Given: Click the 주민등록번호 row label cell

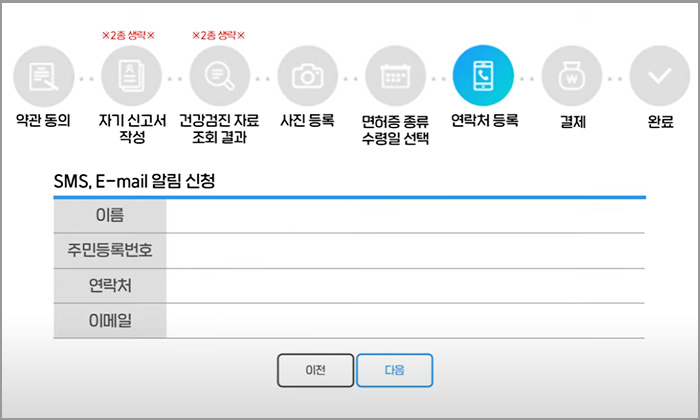Looking at the screenshot, I should pyautogui.click(x=110, y=250).
